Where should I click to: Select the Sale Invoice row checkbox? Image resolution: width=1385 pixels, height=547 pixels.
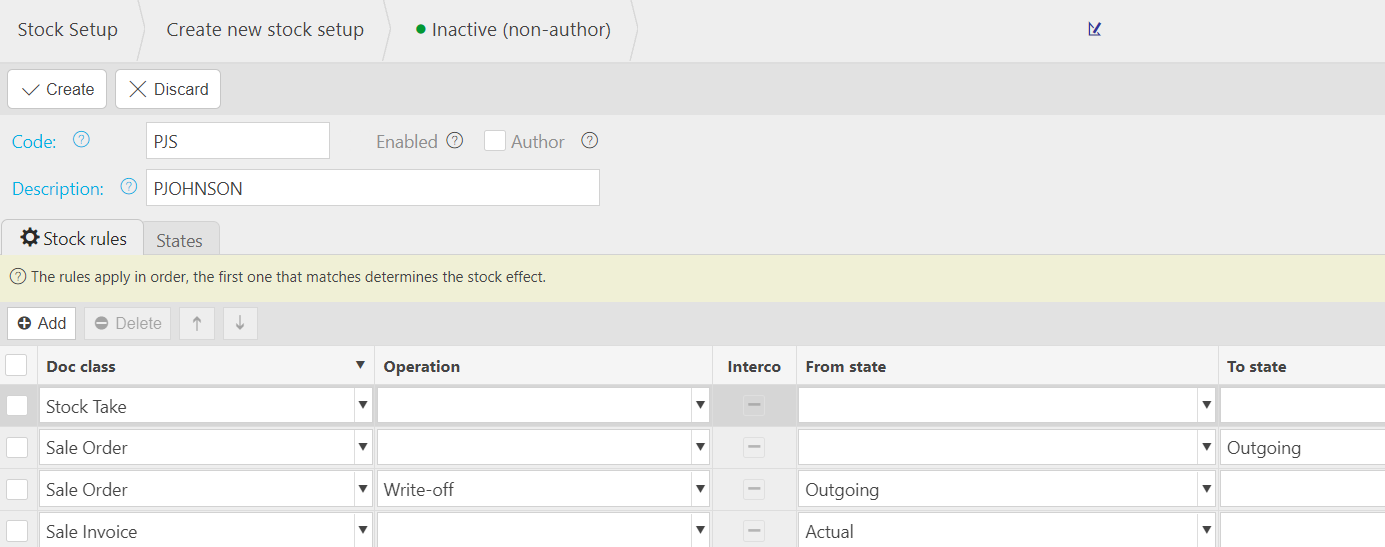(17, 531)
